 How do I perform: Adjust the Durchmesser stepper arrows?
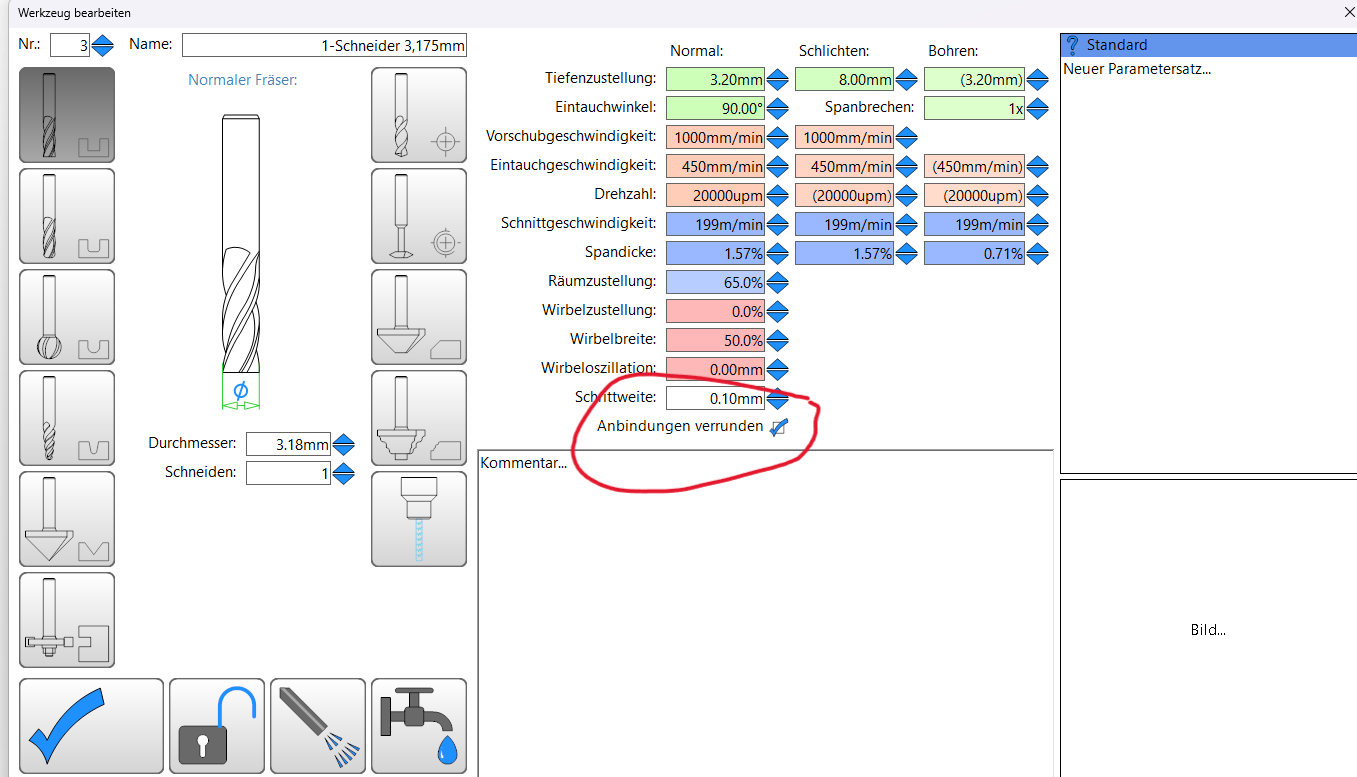344,444
